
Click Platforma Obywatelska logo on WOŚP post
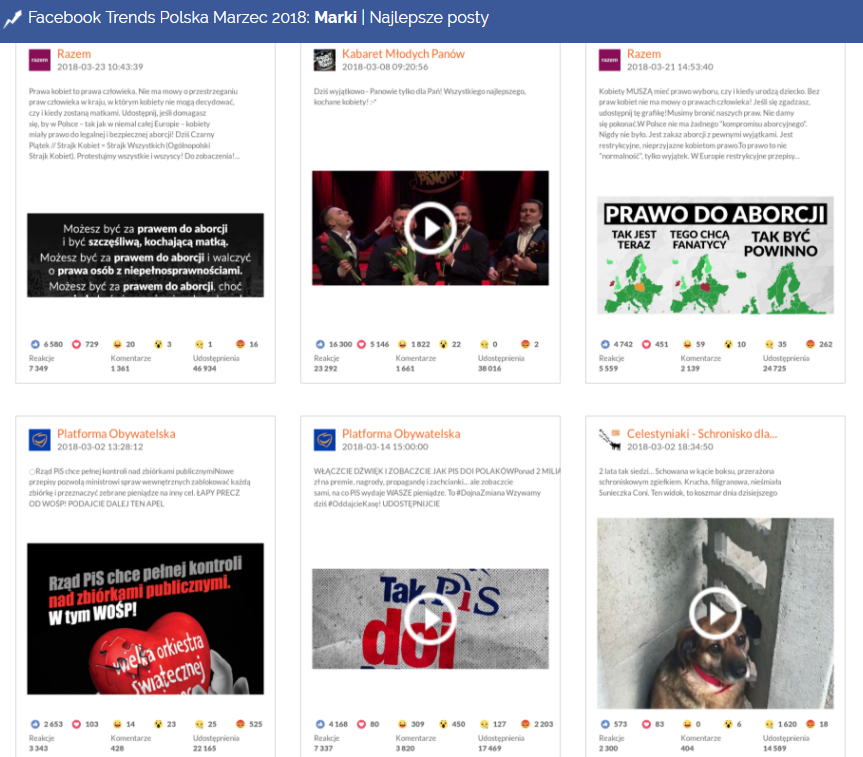39,440
